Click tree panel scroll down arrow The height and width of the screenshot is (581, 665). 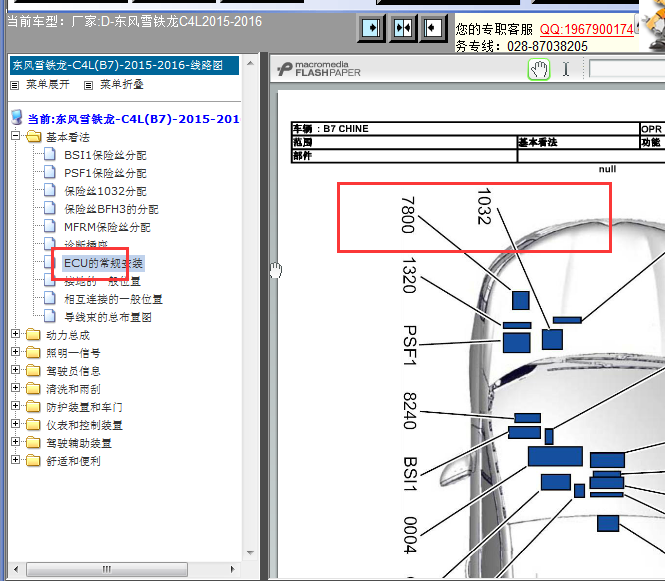[250, 553]
